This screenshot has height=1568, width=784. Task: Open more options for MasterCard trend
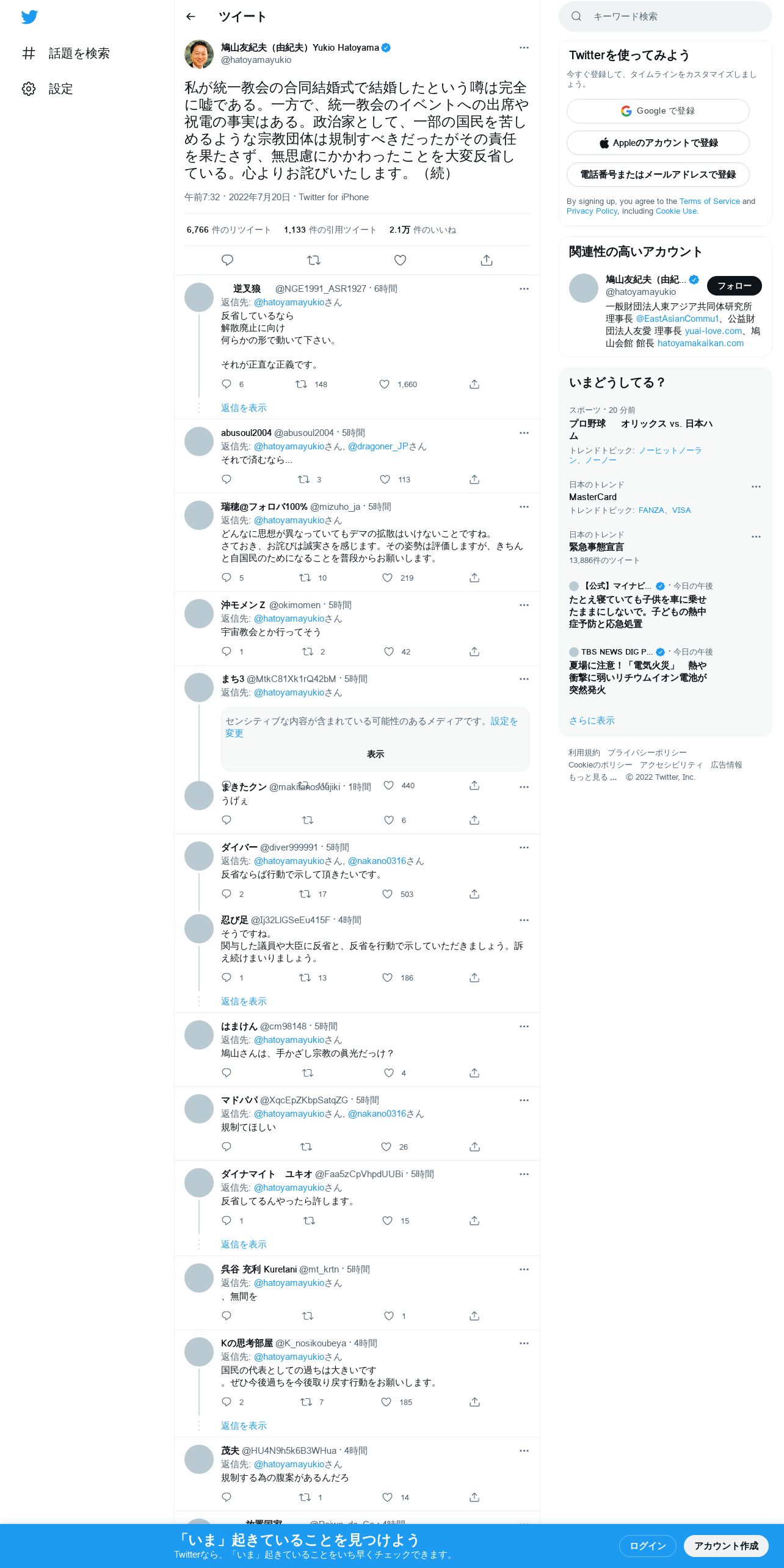pos(756,487)
